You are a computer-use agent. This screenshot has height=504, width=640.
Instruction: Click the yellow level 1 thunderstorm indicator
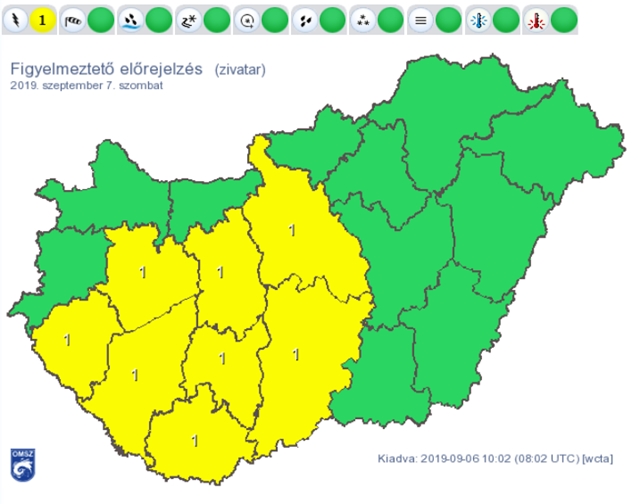click(x=42, y=20)
